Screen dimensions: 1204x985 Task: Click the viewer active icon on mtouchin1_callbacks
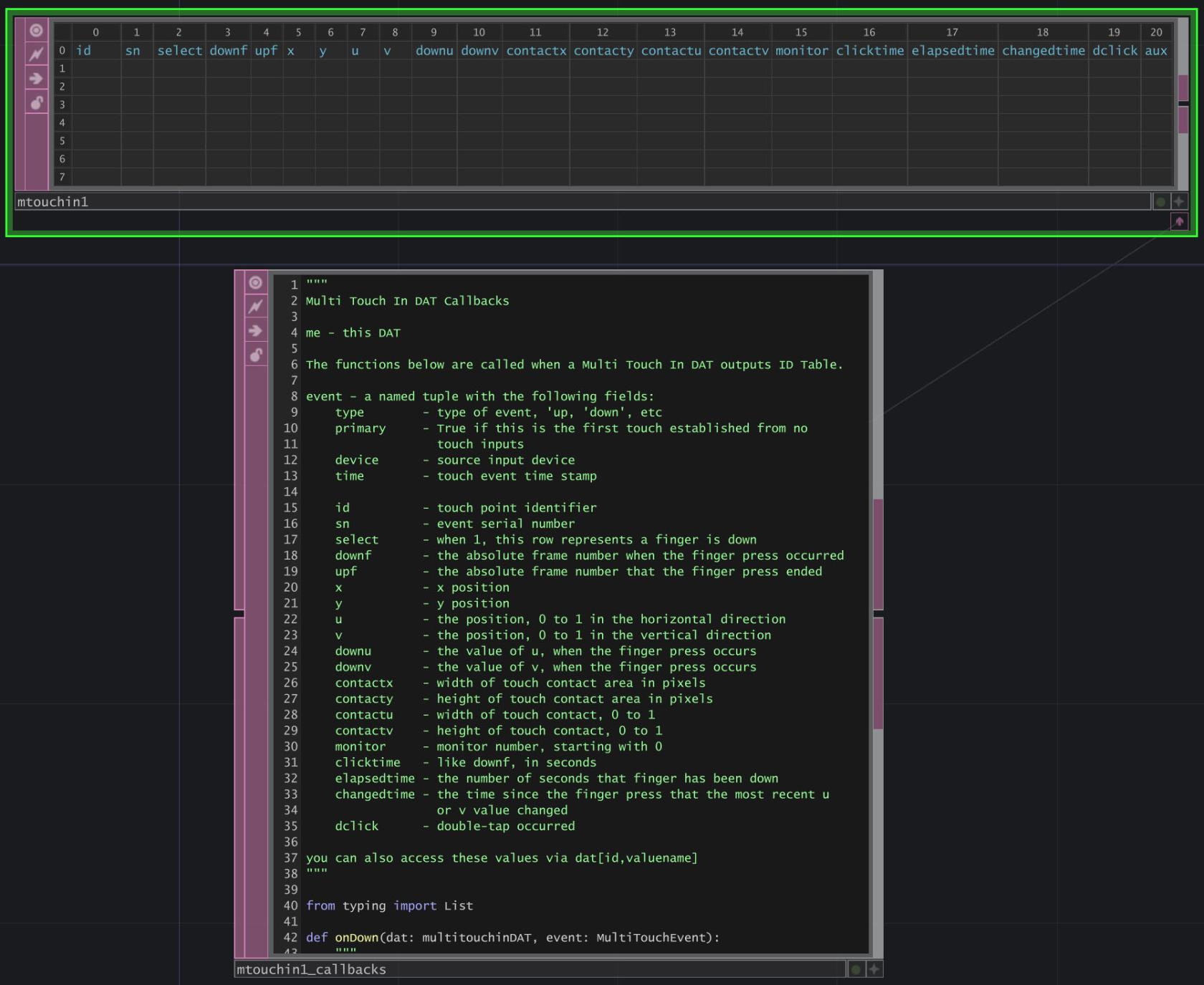(256, 282)
